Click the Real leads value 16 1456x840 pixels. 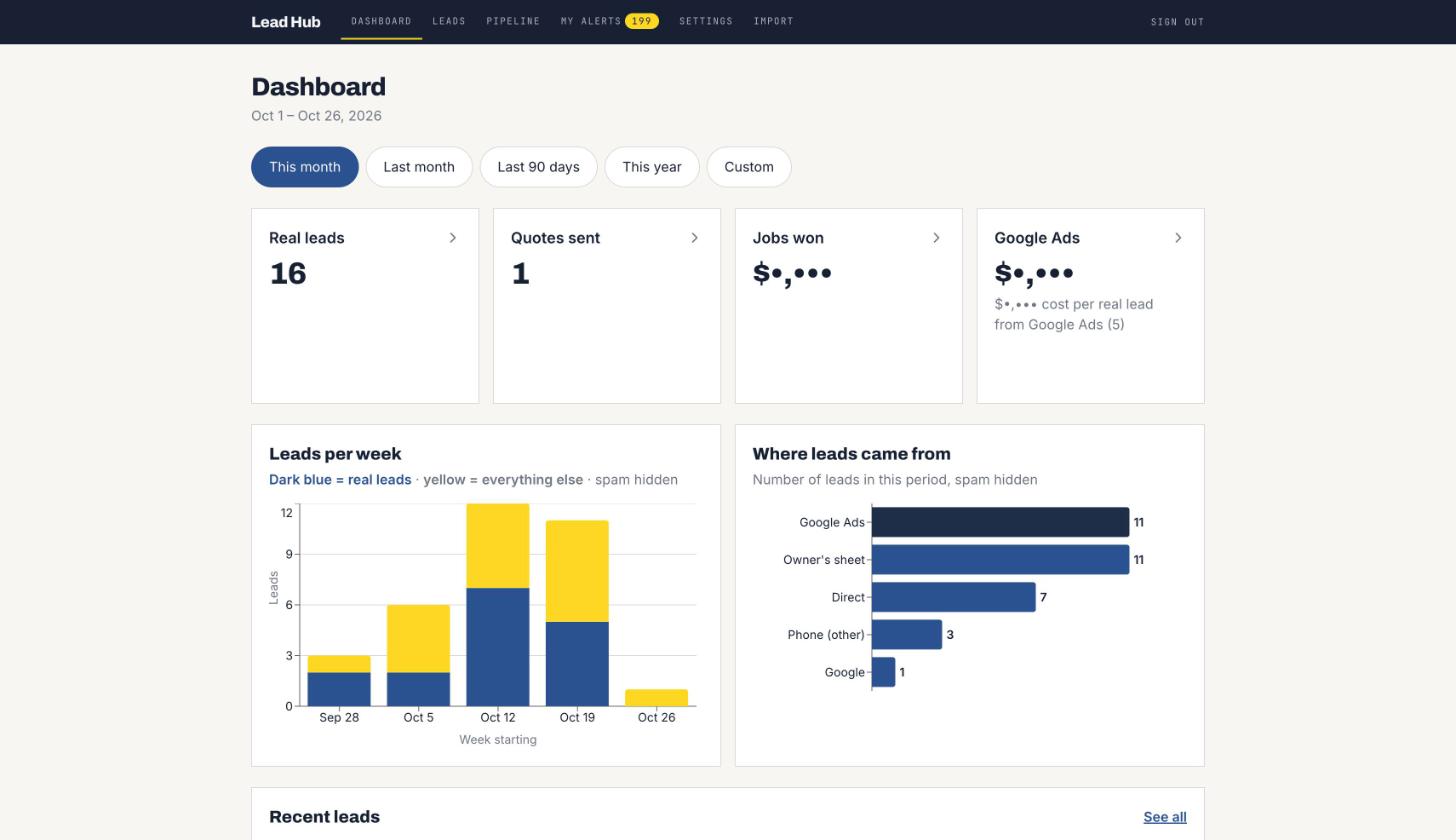[x=288, y=273]
